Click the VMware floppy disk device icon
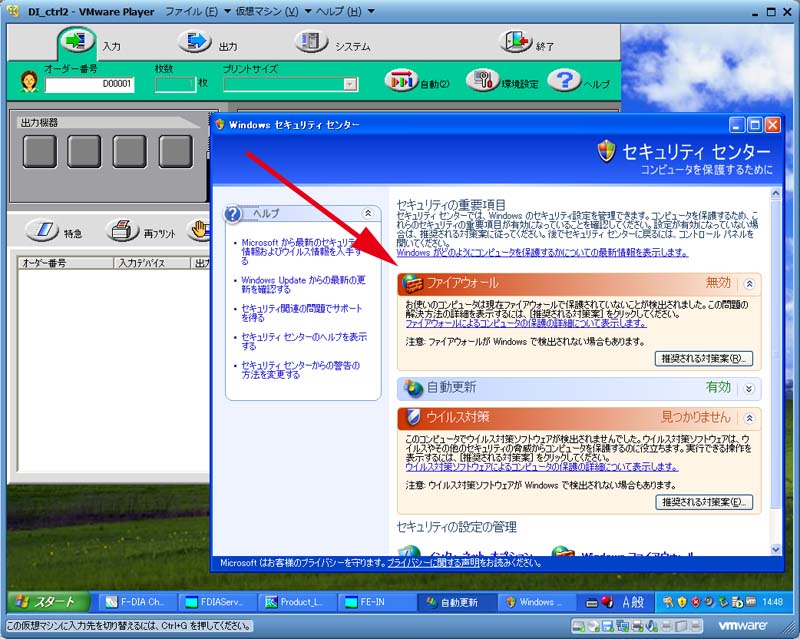 point(608,626)
